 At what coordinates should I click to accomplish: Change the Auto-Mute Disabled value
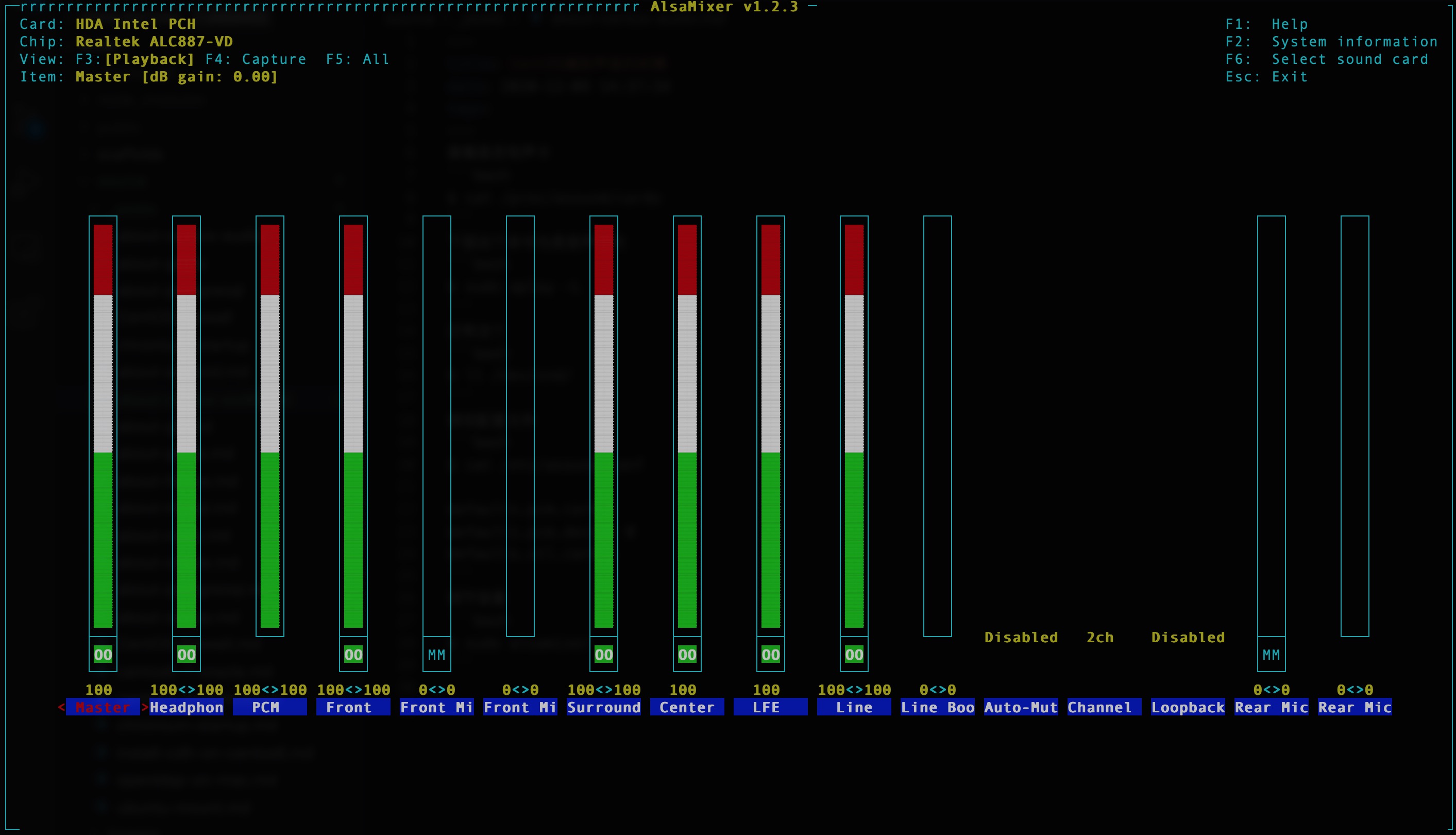click(x=1021, y=637)
